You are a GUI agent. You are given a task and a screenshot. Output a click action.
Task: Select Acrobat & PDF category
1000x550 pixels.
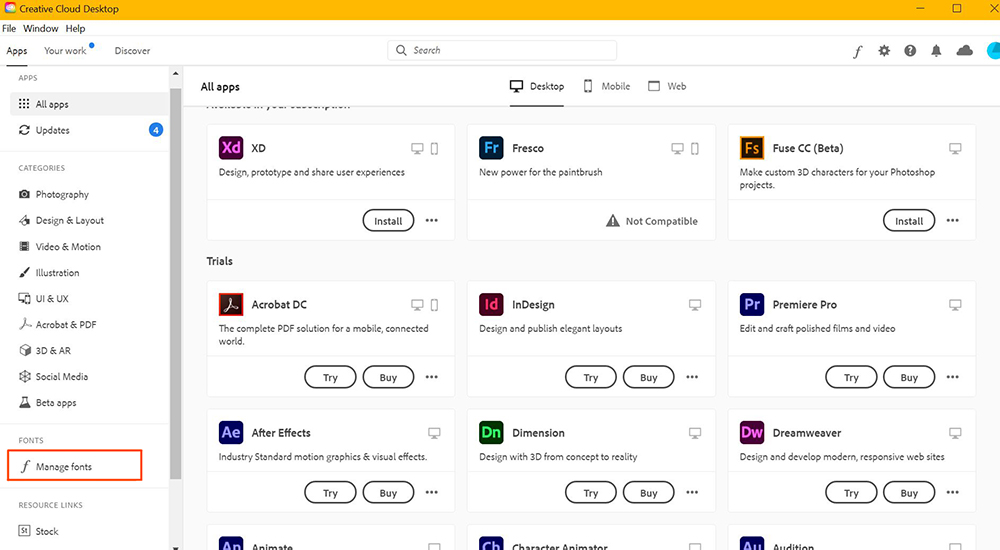pos(66,324)
